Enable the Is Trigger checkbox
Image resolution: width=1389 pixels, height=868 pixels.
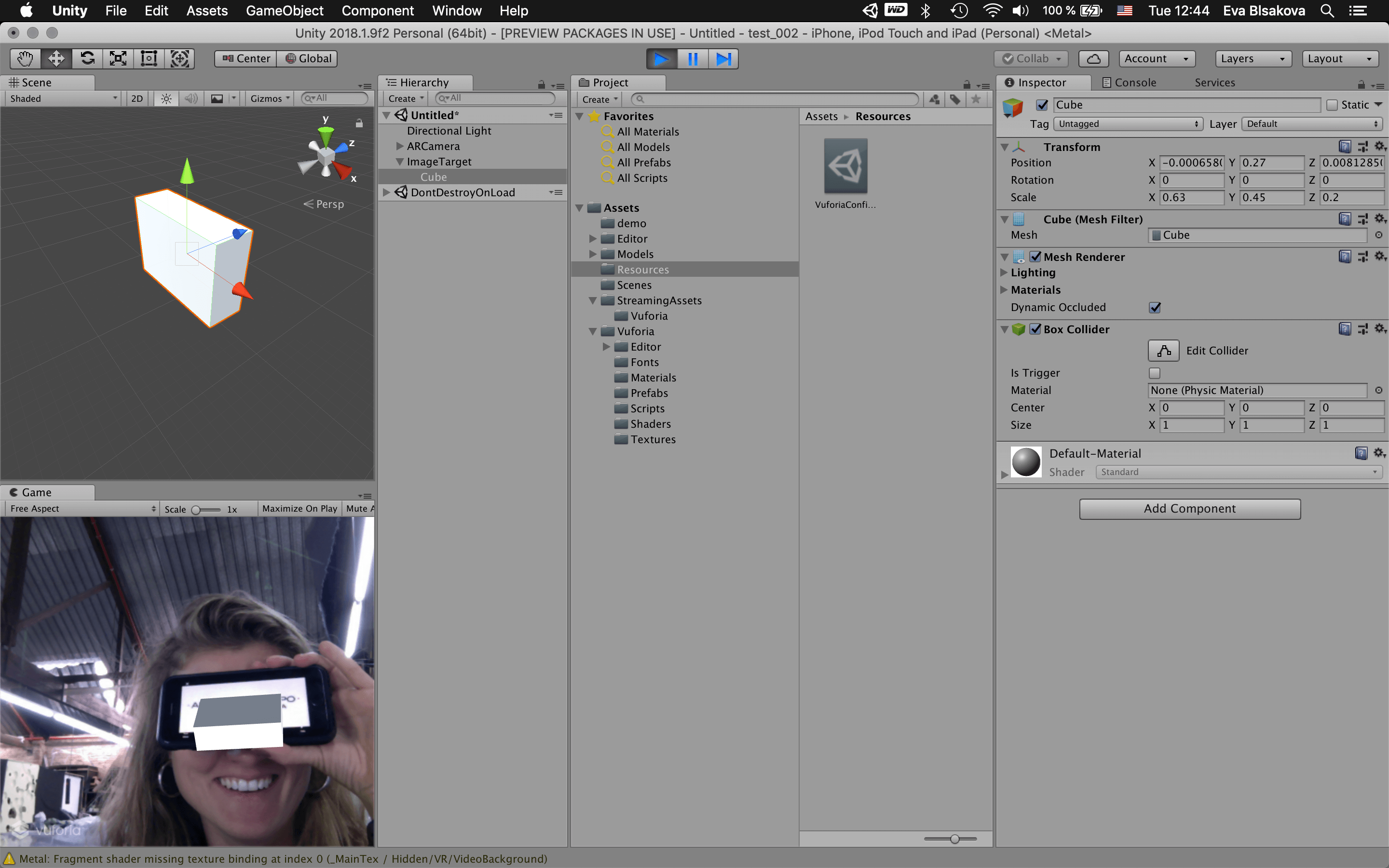[x=1154, y=373]
